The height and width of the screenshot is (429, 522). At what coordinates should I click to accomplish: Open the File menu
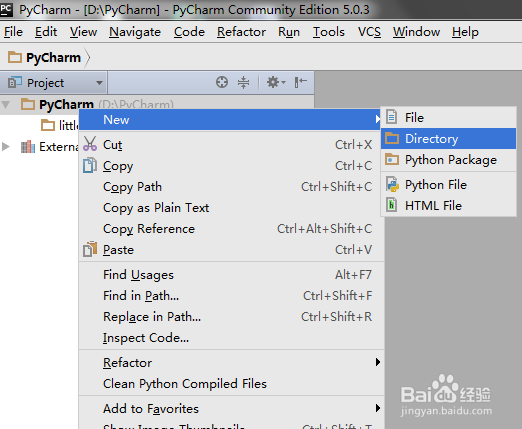[13, 32]
